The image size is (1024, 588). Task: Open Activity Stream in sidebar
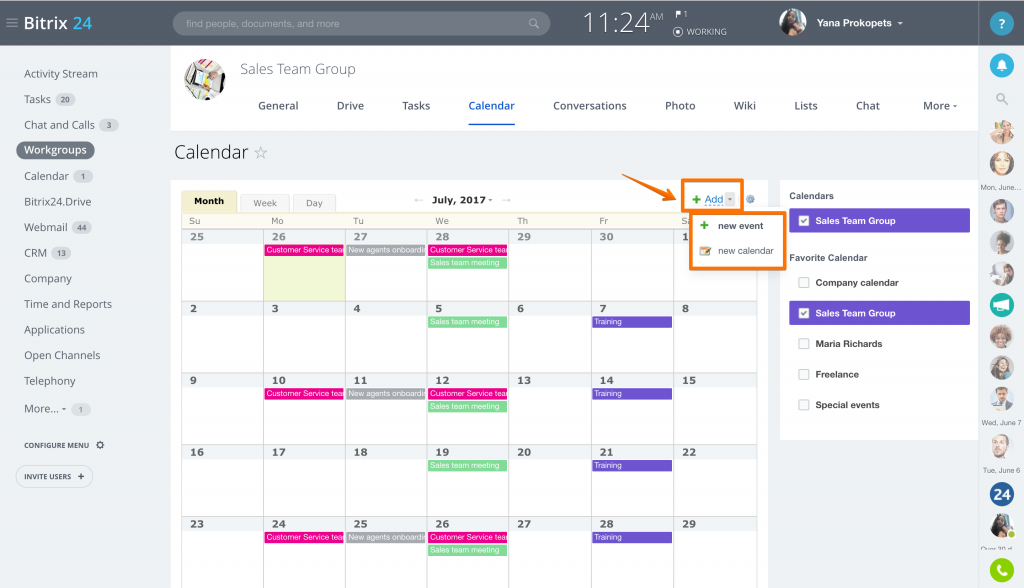coord(61,74)
